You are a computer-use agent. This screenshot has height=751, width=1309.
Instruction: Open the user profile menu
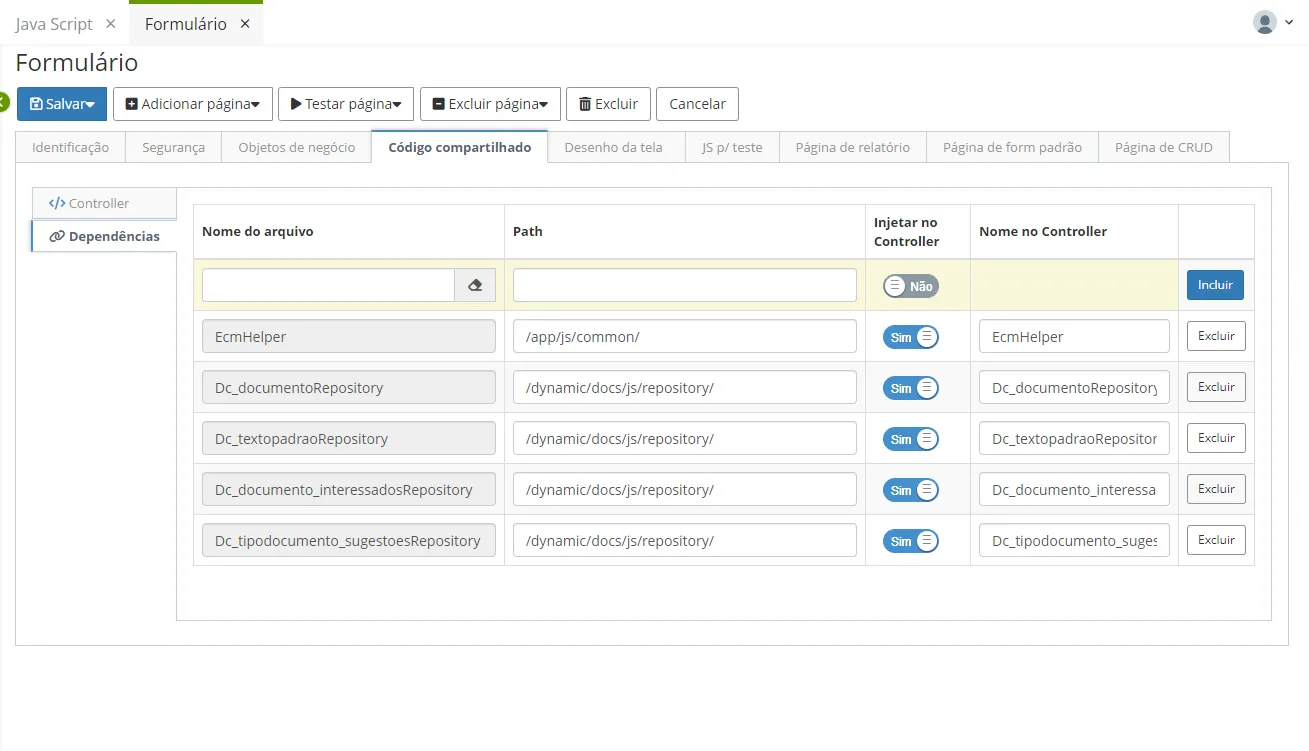(1273, 22)
